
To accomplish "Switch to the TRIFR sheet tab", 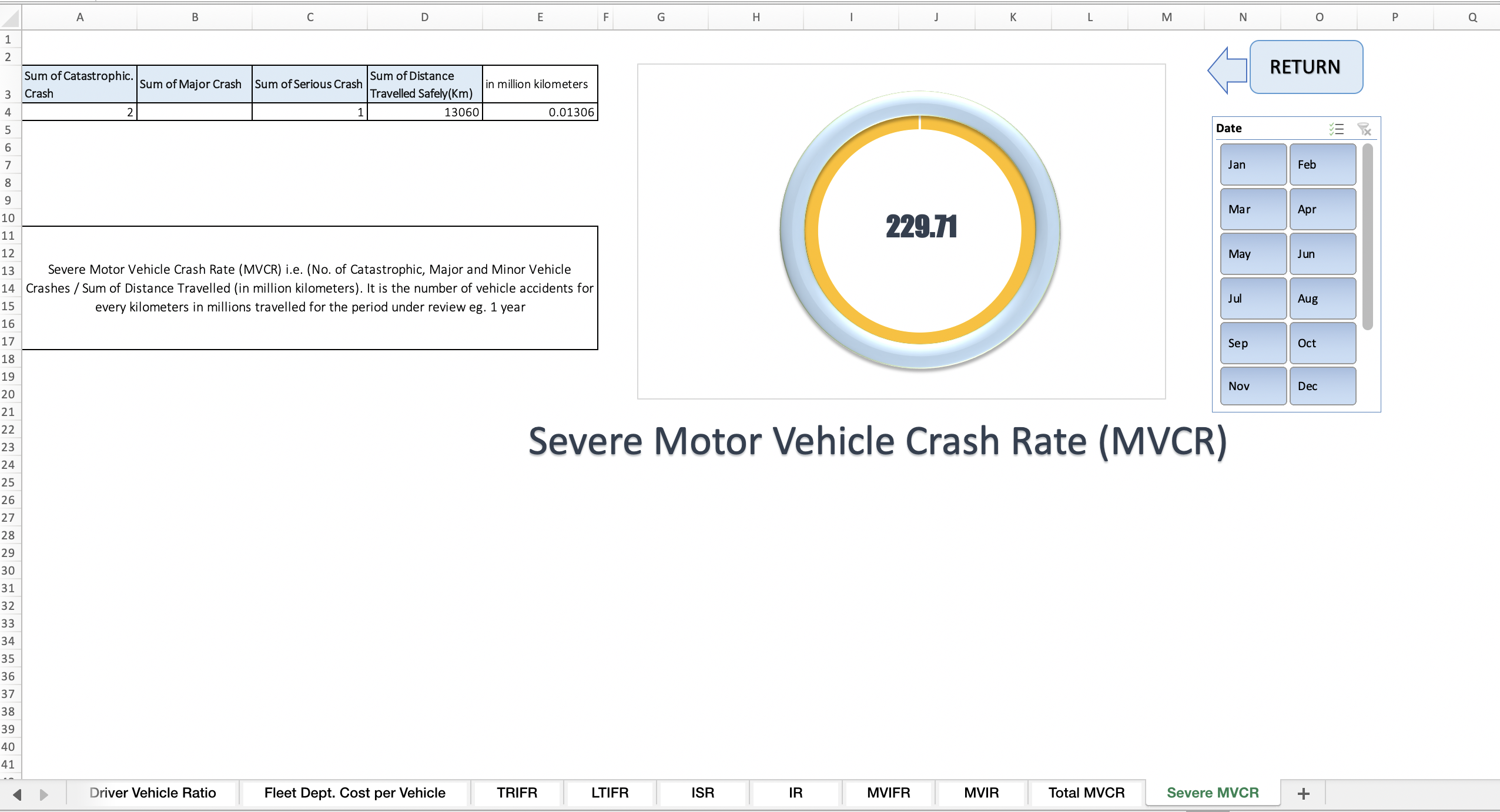I will (517, 793).
